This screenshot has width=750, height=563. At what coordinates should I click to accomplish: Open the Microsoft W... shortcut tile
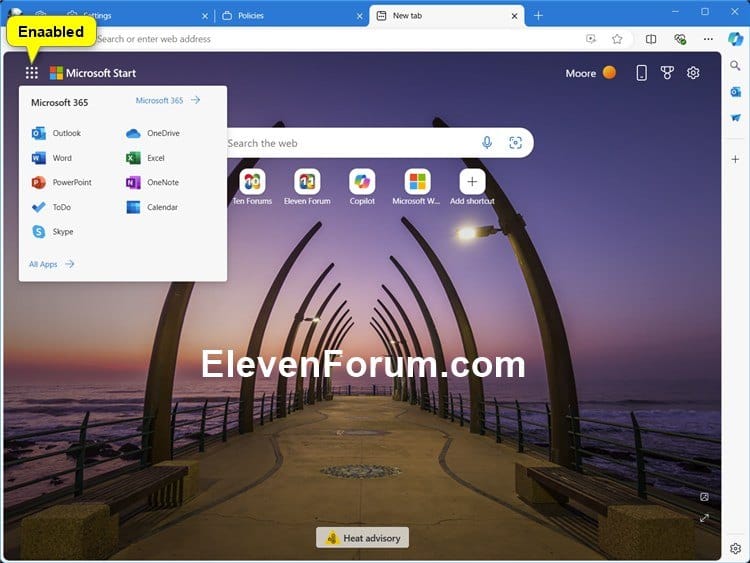click(417, 187)
